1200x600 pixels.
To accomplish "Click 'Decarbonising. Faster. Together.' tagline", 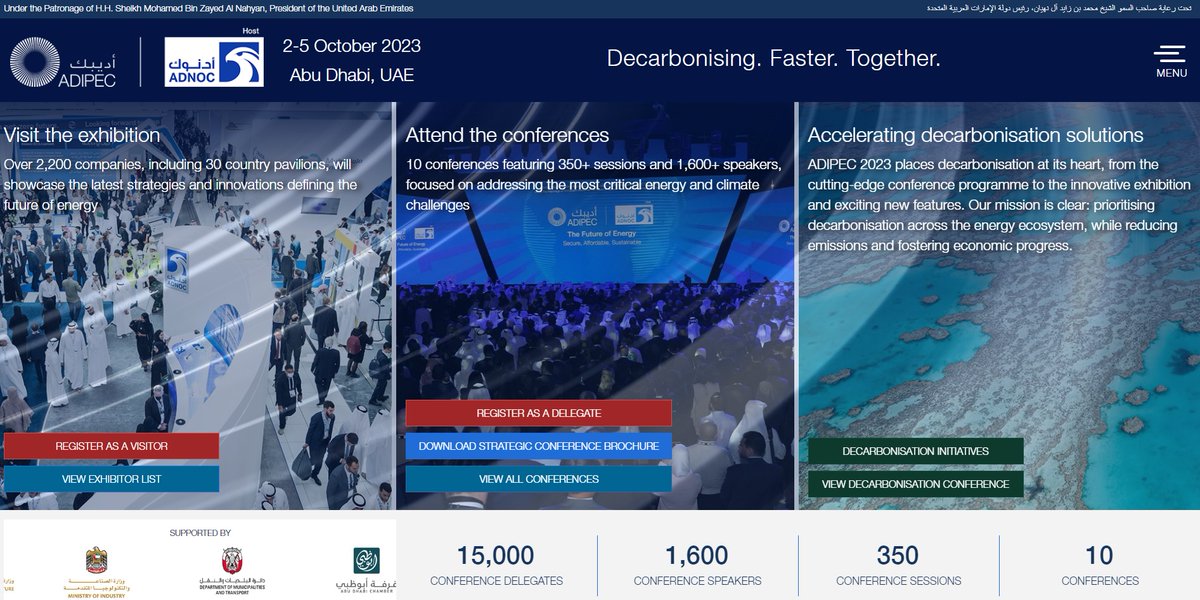I will [x=774, y=58].
